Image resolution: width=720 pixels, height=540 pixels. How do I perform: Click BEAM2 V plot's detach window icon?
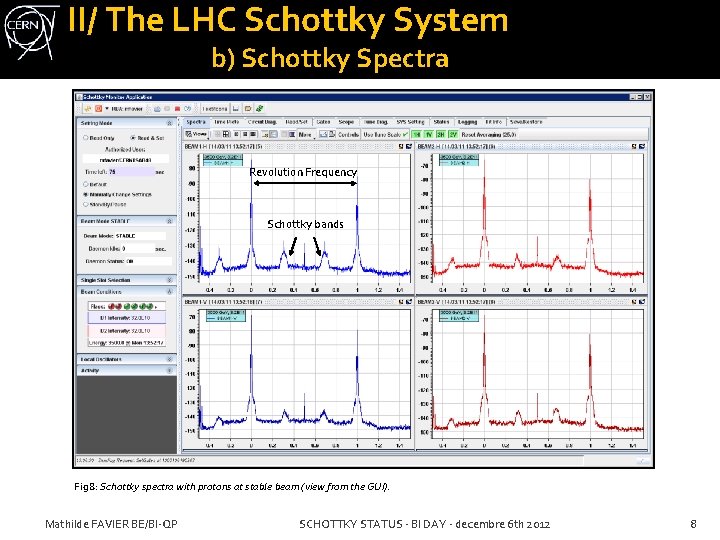point(642,302)
